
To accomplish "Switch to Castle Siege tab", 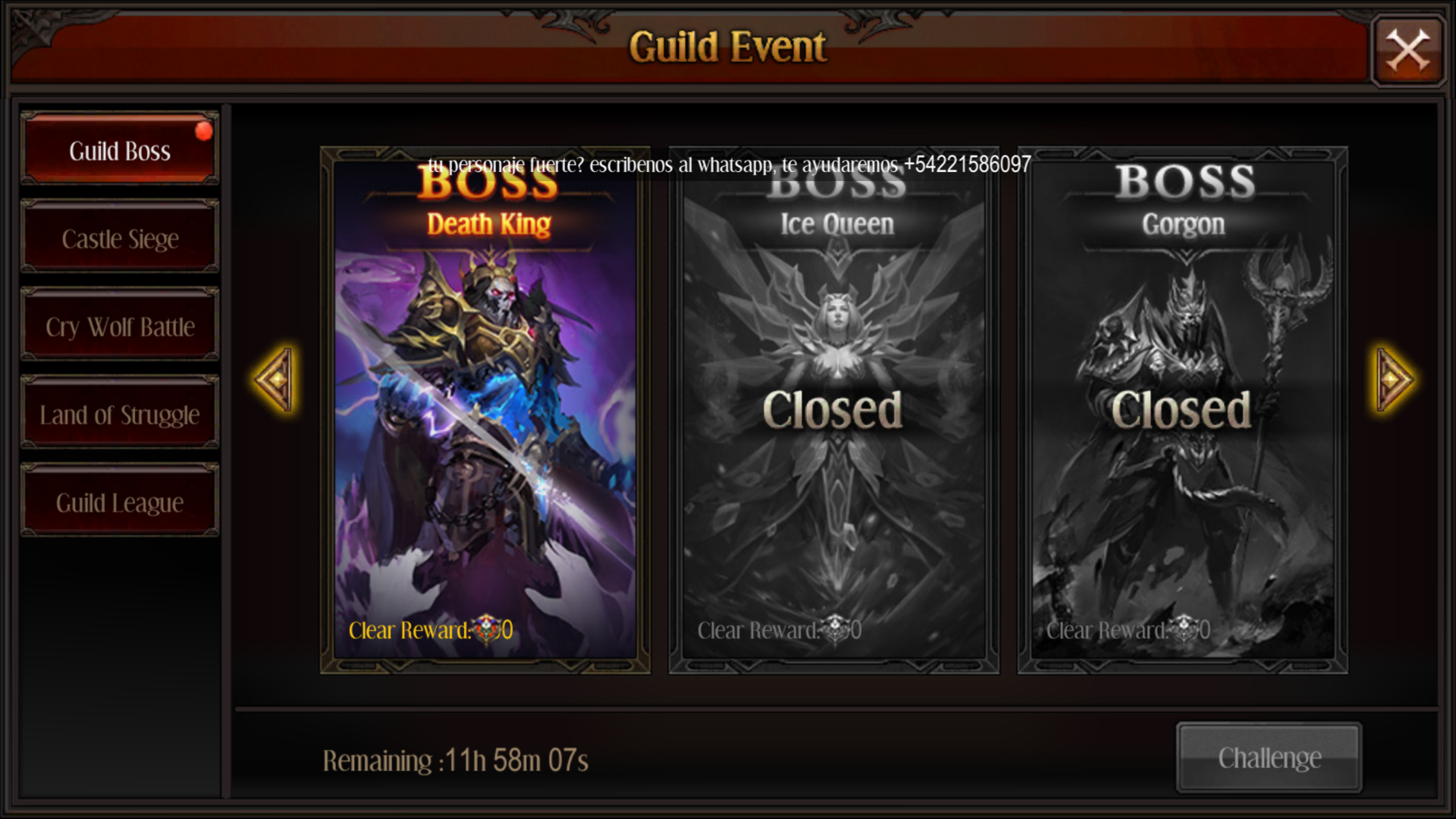I will [119, 238].
